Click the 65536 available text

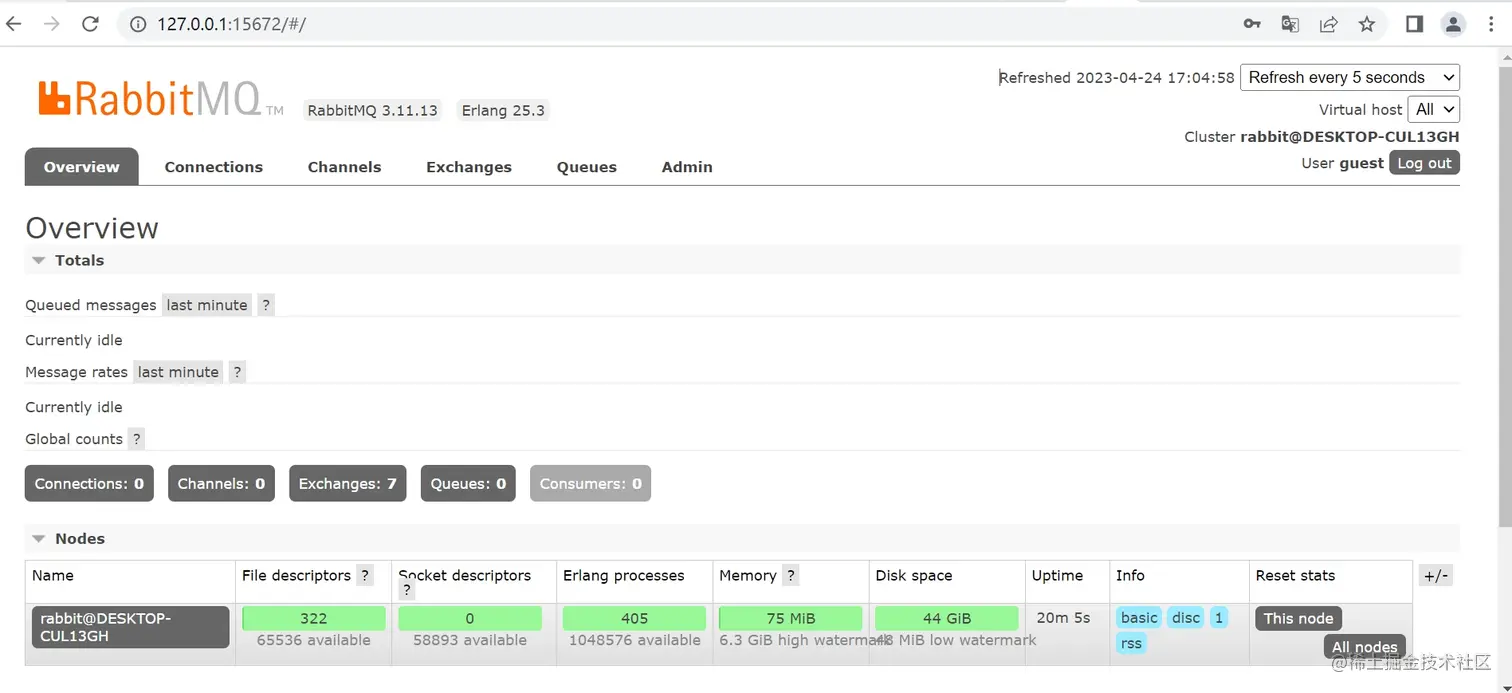313,640
